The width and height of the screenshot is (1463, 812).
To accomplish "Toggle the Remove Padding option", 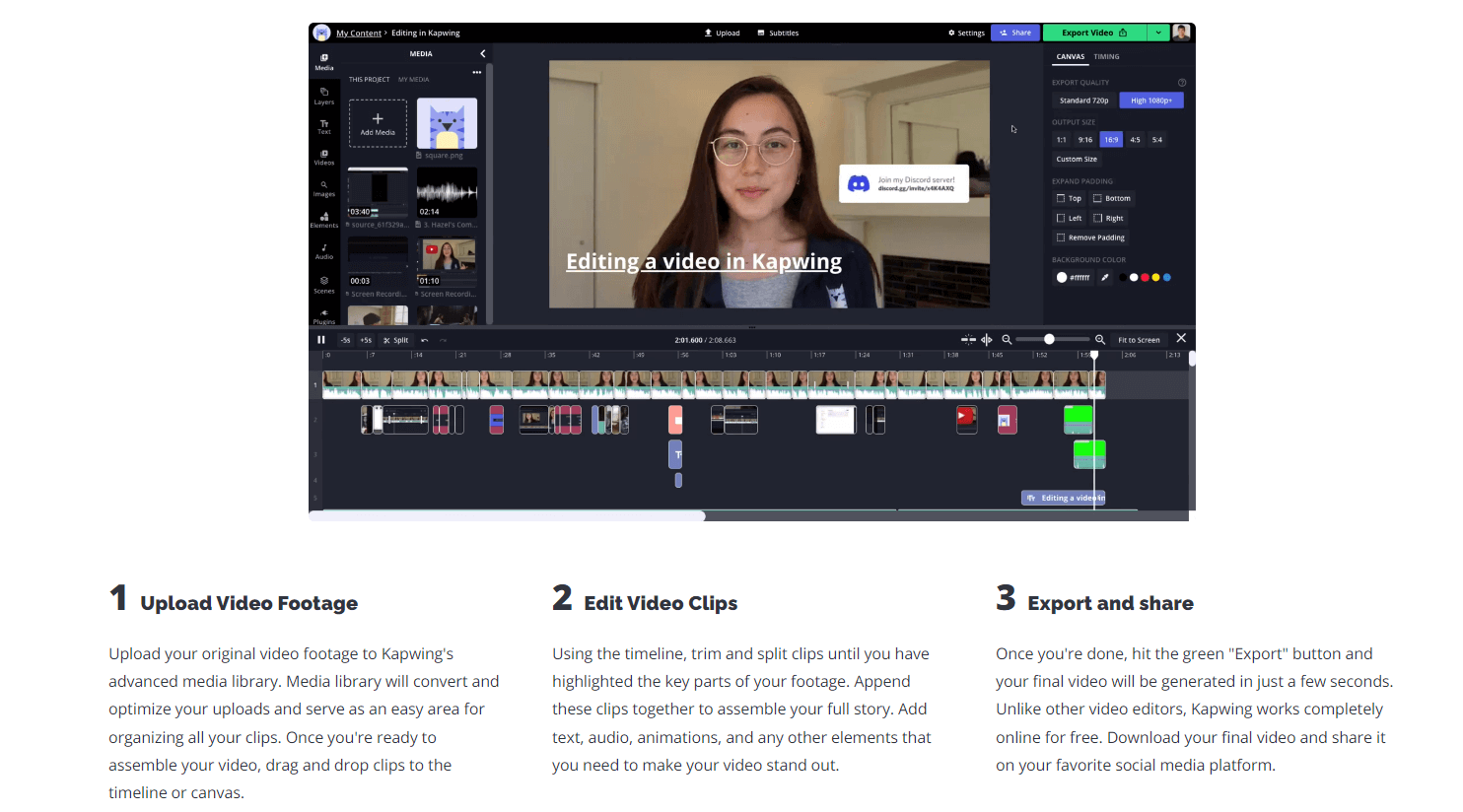I will click(x=1061, y=237).
